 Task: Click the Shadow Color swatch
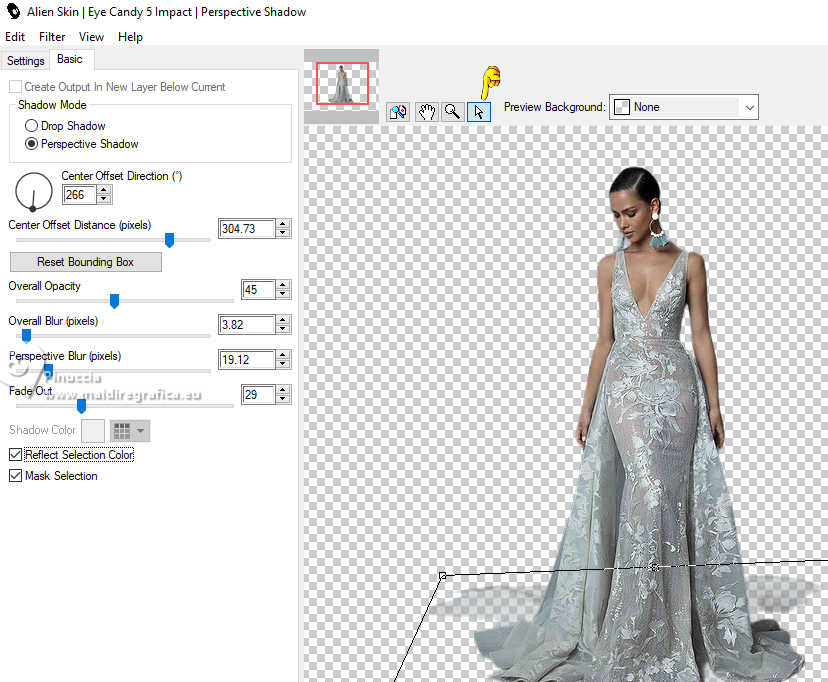coord(93,431)
